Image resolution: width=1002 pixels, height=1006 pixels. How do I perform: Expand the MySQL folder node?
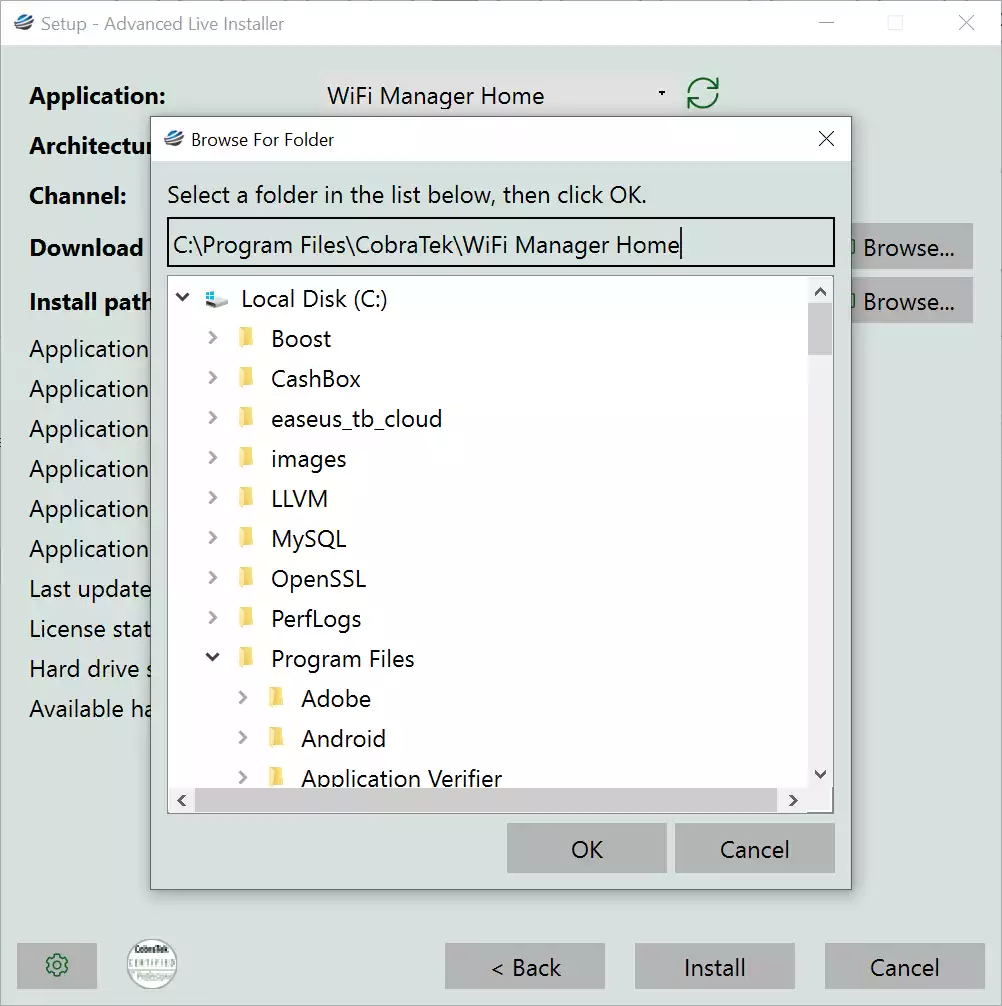tap(213, 538)
